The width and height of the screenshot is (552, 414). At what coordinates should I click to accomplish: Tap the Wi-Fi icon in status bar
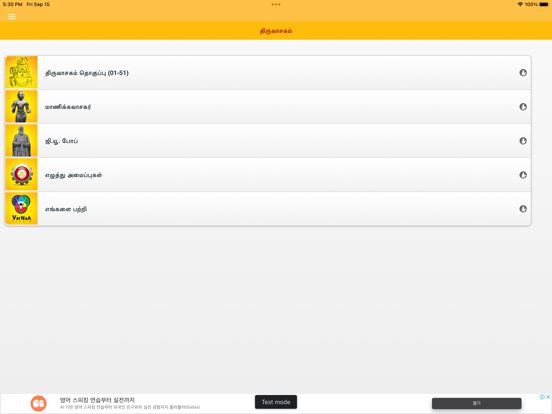pyautogui.click(x=520, y=4)
